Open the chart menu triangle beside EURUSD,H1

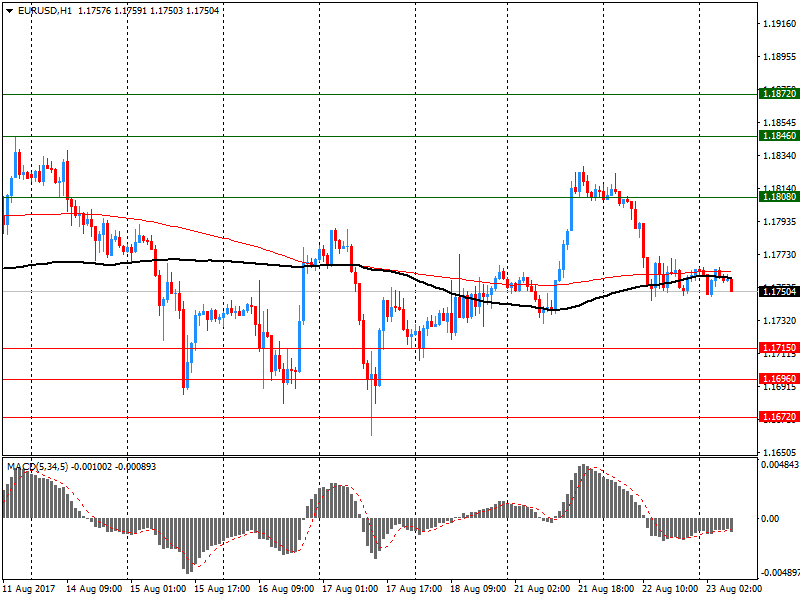(x=10, y=11)
